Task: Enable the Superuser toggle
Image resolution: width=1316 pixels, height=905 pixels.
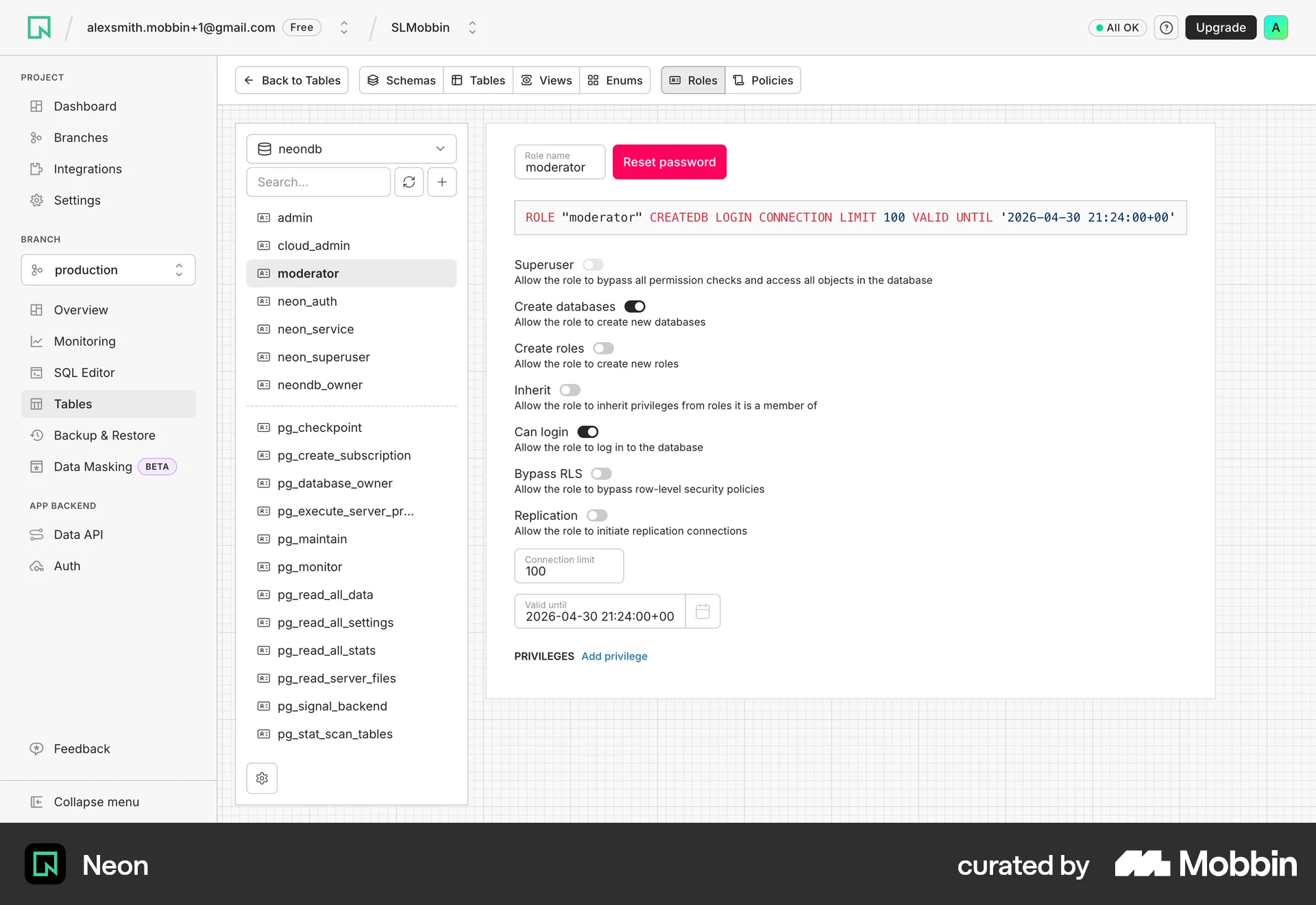Action: [x=593, y=265]
